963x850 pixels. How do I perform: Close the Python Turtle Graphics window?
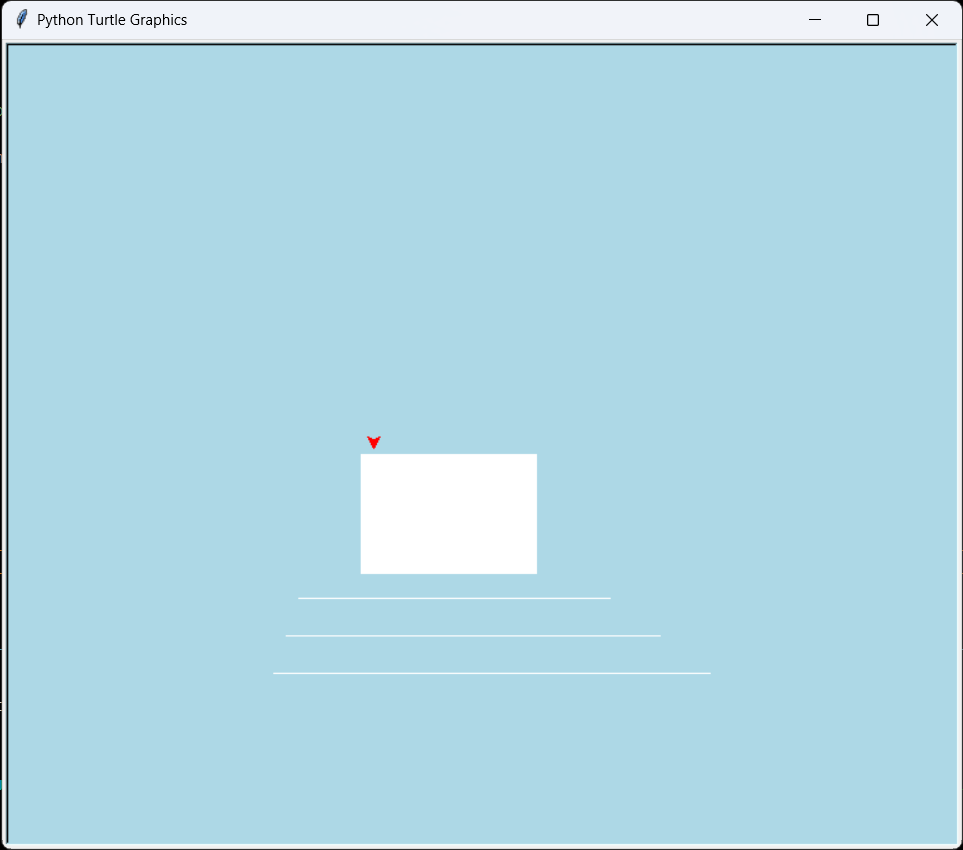click(931, 20)
